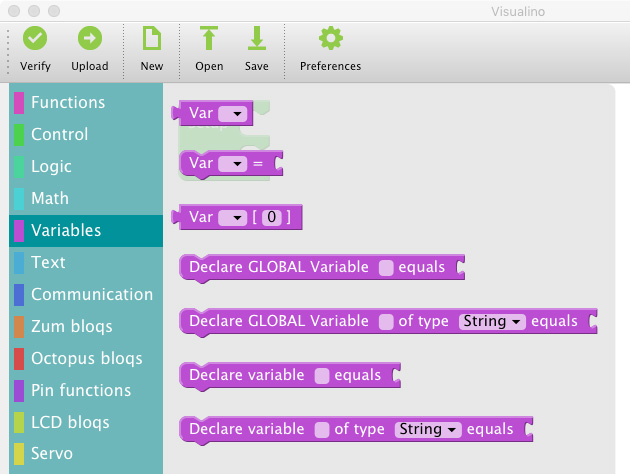Click name field in Declare variable equals block
Image resolution: width=630 pixels, height=474 pixels.
(x=322, y=376)
